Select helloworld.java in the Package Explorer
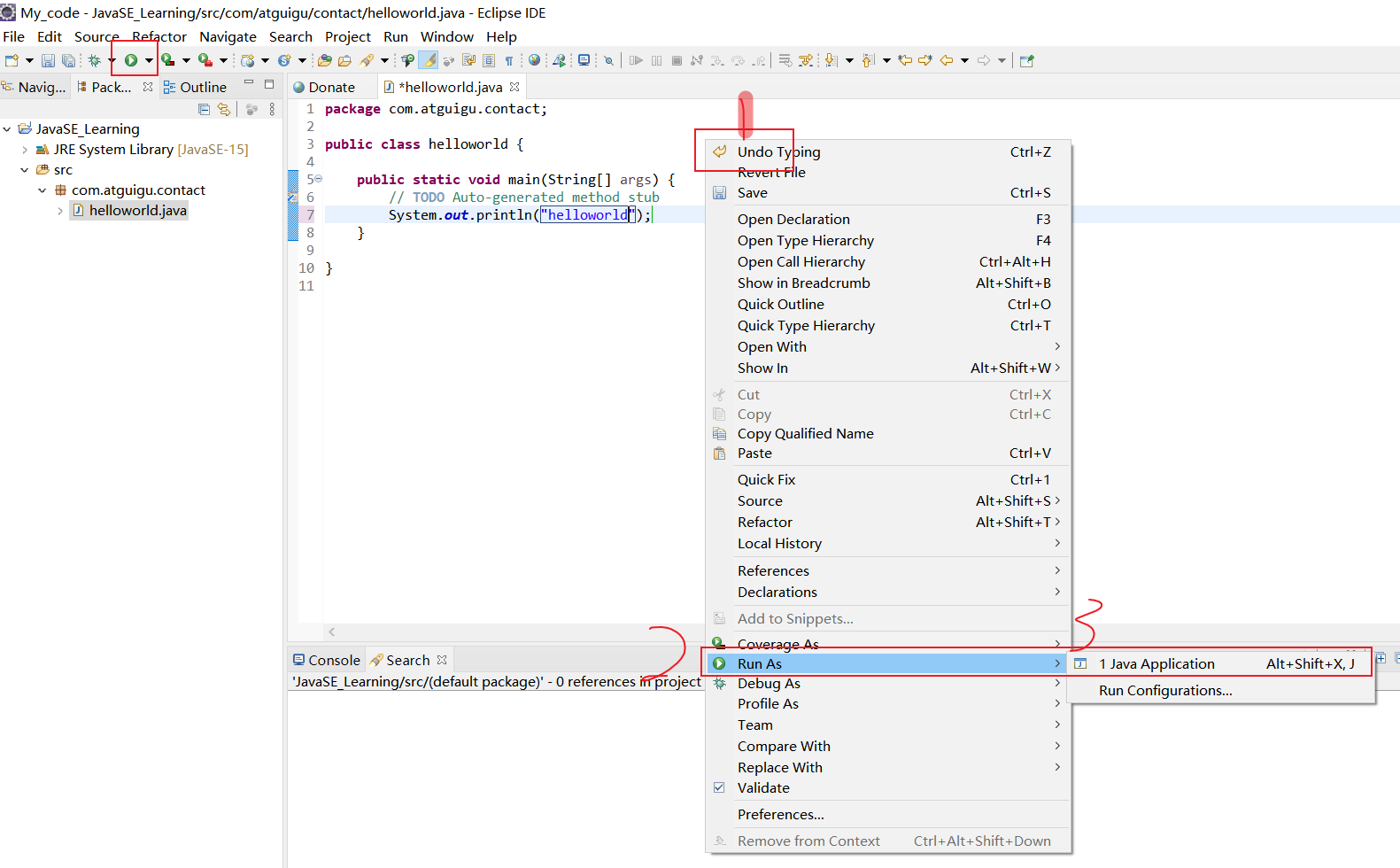 [x=128, y=211]
